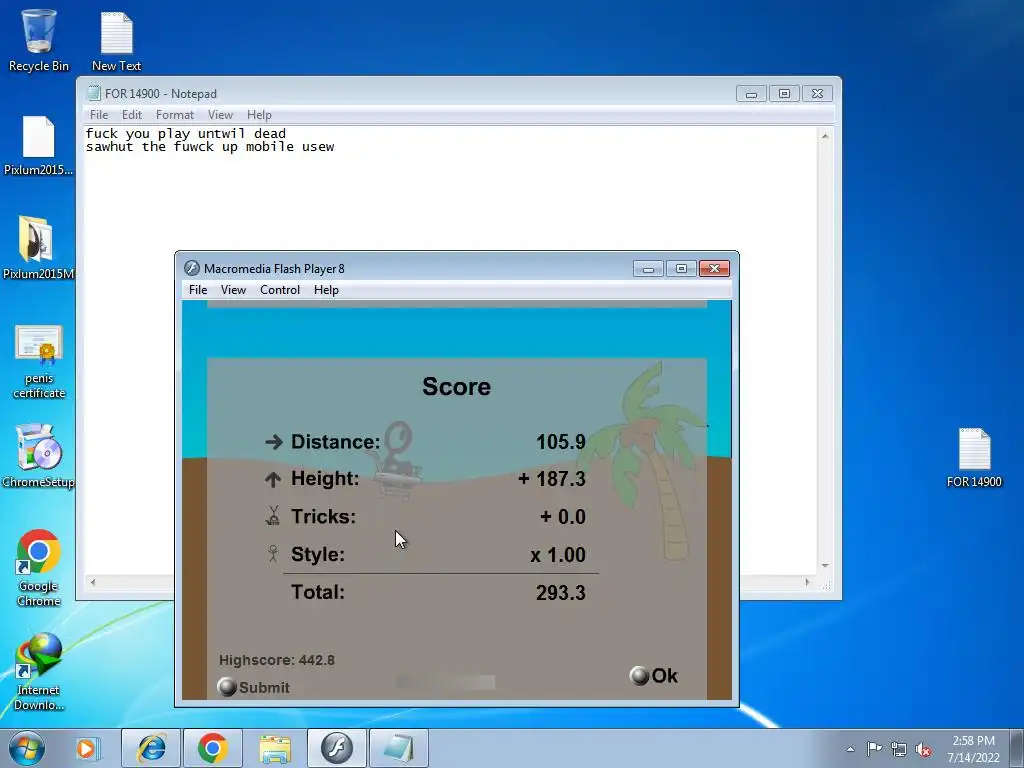This screenshot has height=768, width=1024.
Task: Click the Total value 293.3
Action: [x=560, y=592]
